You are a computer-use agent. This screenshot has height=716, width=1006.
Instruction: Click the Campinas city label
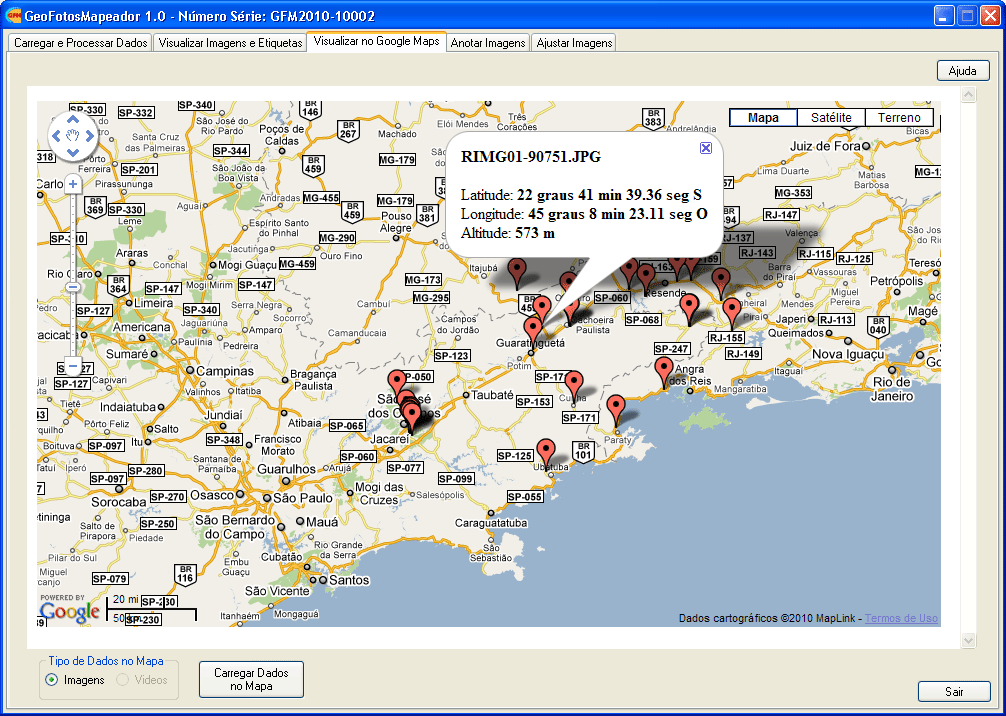pyautogui.click(x=225, y=371)
